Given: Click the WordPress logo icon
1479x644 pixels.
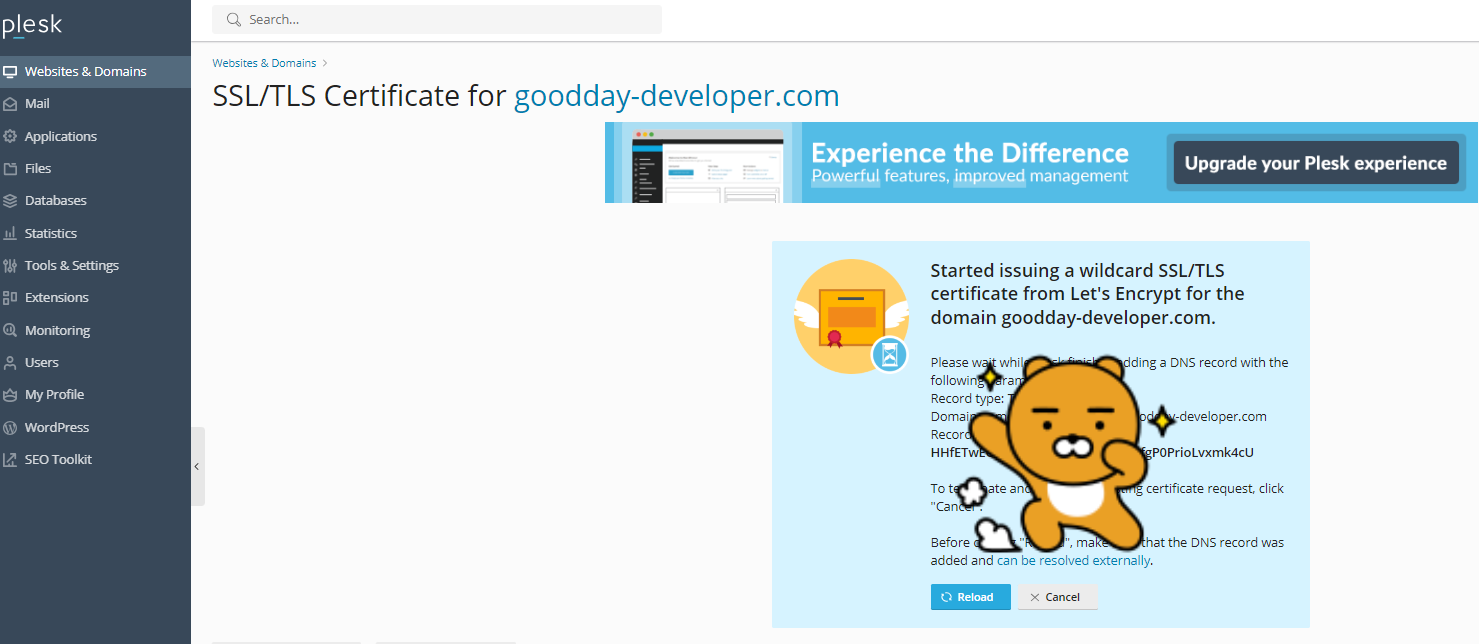Looking at the screenshot, I should pyautogui.click(x=10, y=427).
